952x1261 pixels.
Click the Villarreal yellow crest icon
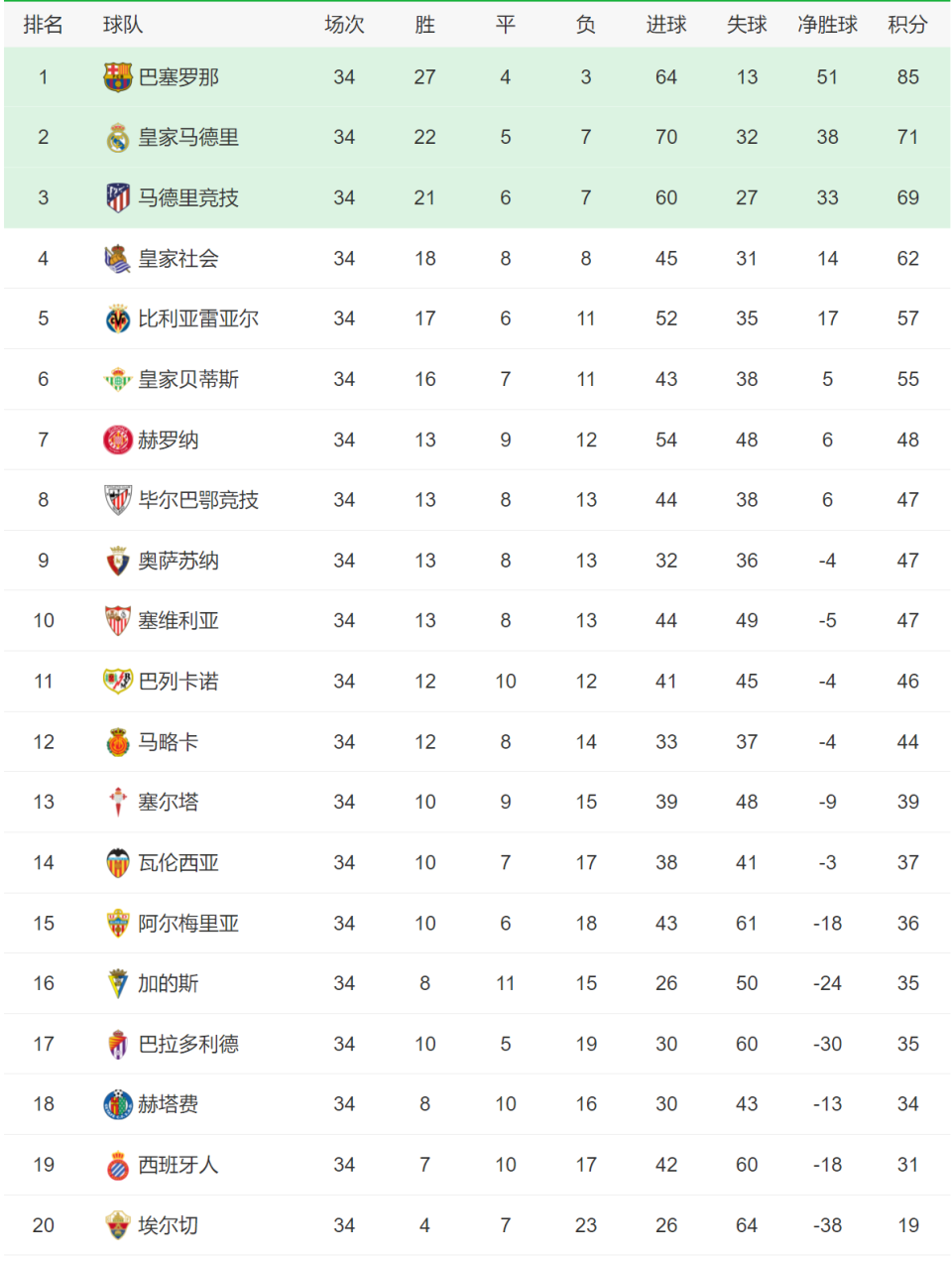point(118,319)
